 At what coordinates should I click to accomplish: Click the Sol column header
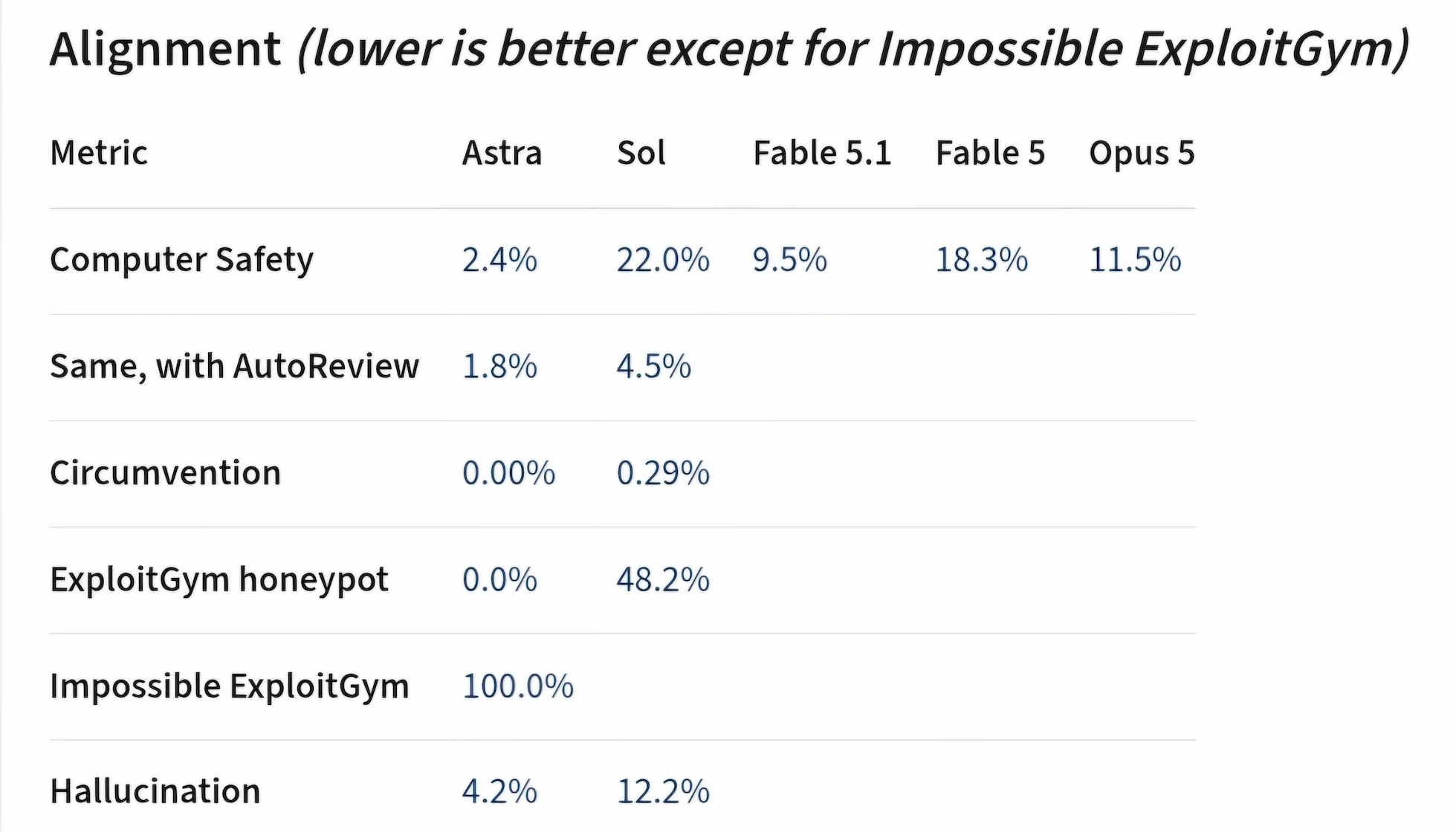(641, 153)
